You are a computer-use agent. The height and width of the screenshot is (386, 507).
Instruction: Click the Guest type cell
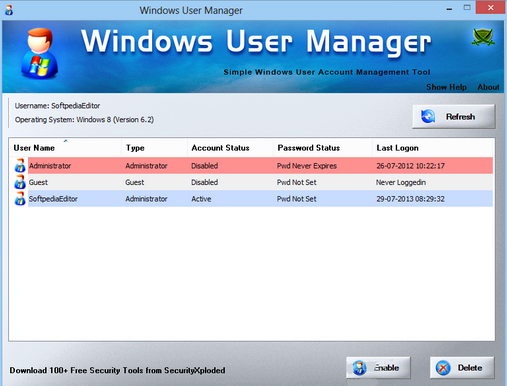[x=135, y=182]
